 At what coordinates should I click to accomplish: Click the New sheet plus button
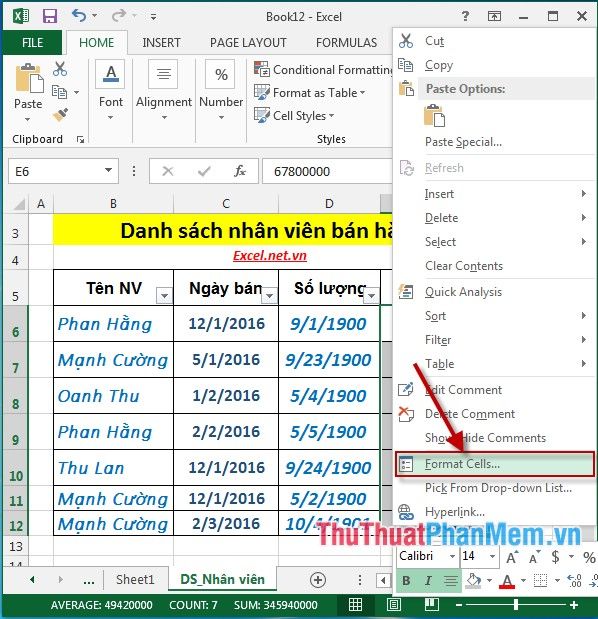click(318, 580)
